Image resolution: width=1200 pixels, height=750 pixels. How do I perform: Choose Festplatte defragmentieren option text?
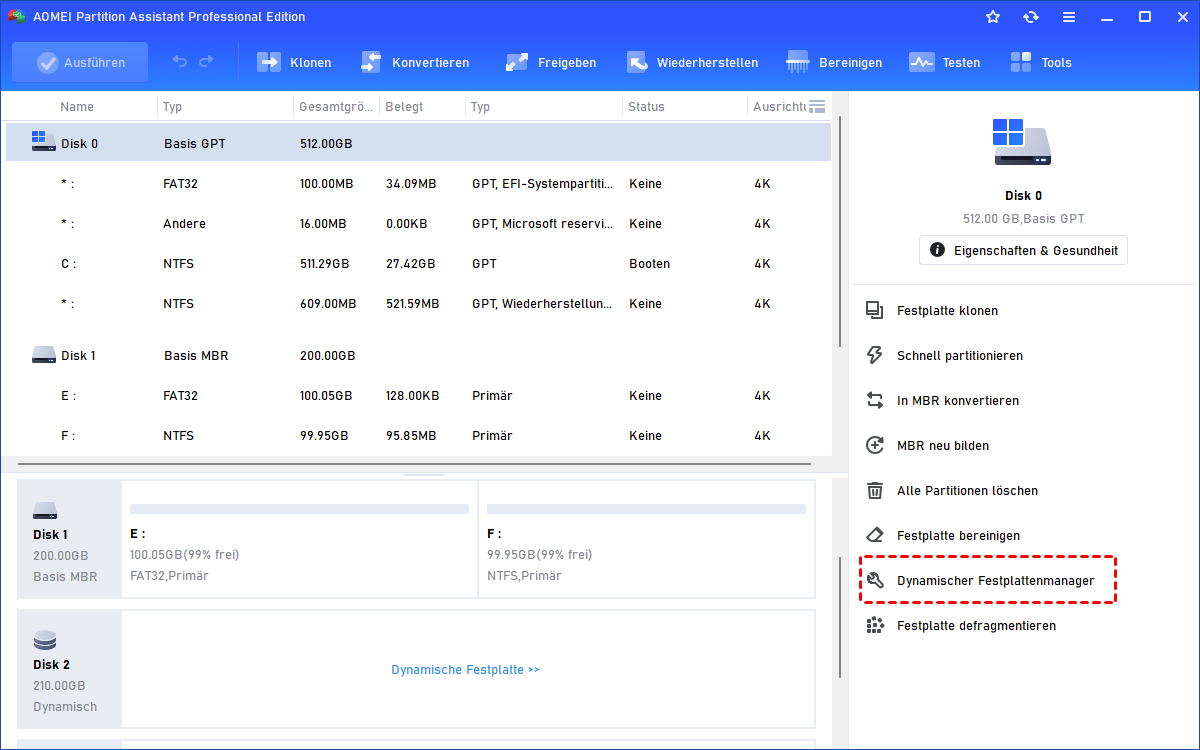(x=976, y=626)
